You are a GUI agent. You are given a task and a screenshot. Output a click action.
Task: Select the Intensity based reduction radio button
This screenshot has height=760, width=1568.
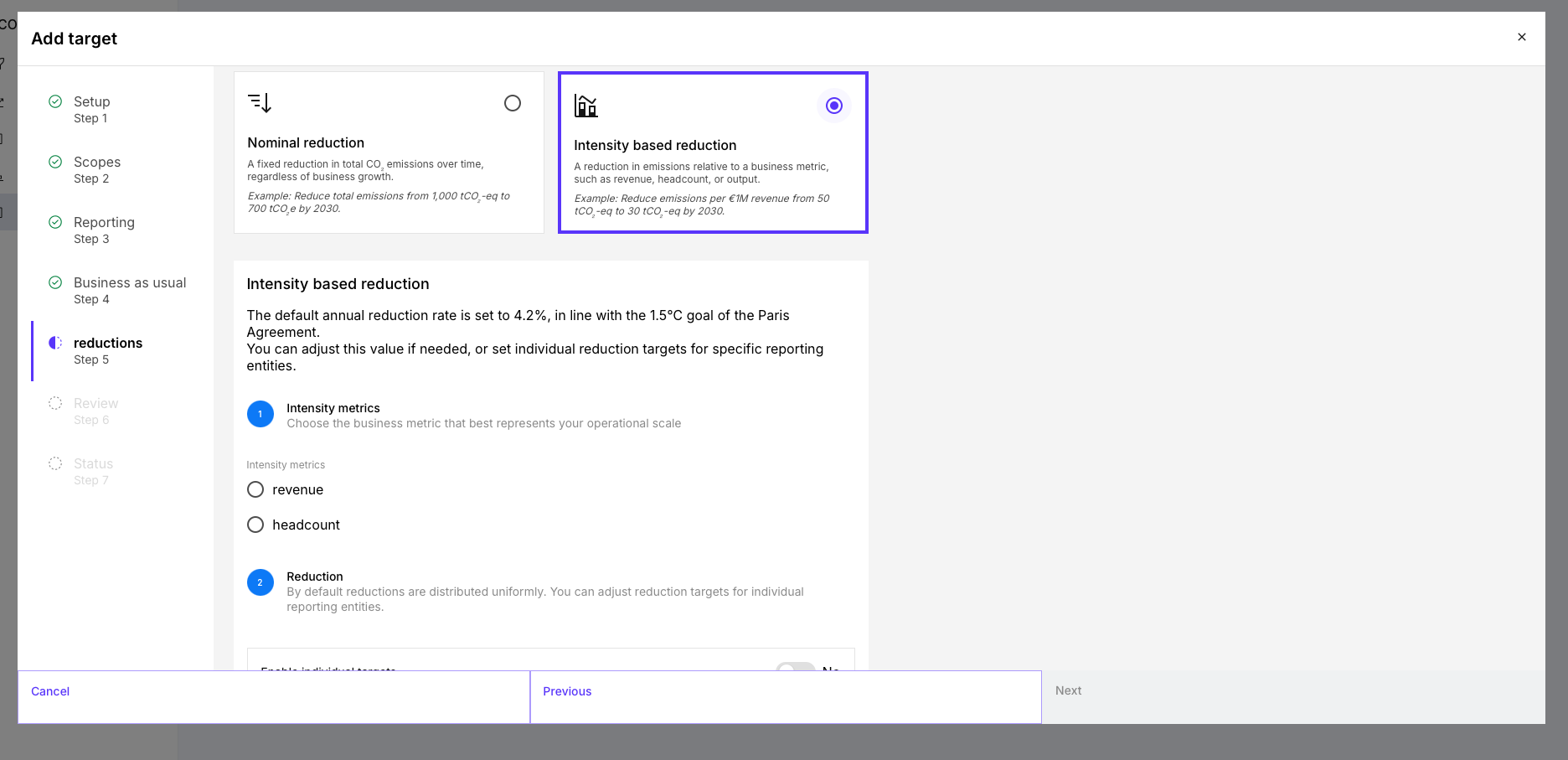[834, 106]
